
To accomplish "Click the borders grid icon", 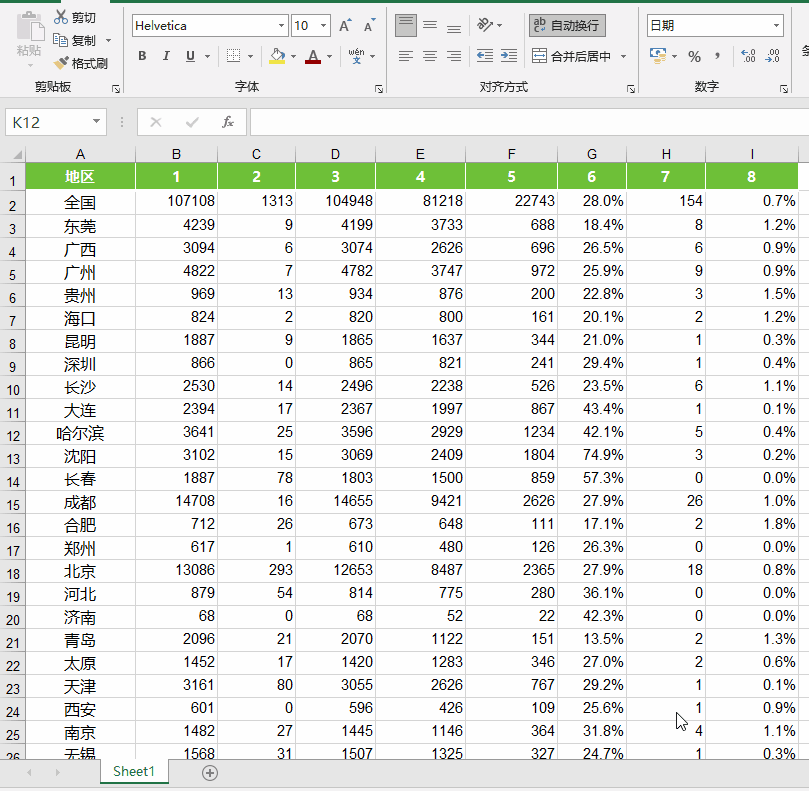I will [233, 56].
